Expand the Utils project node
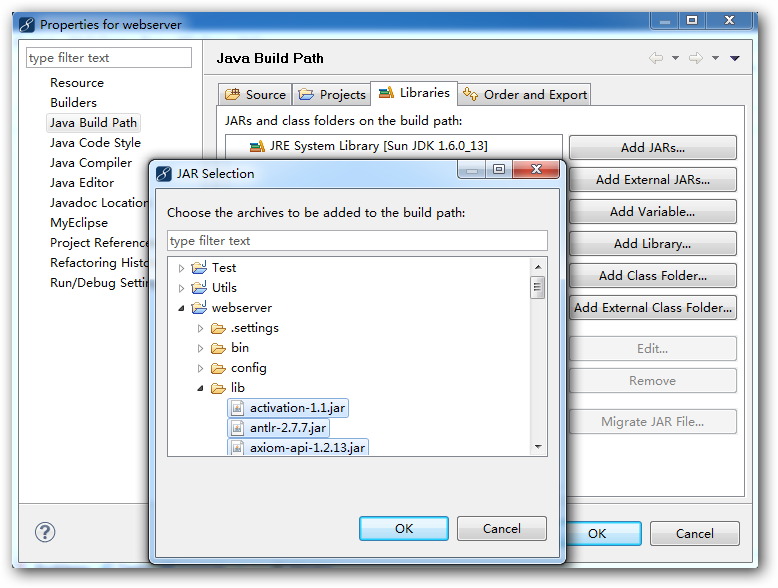The width and height of the screenshot is (778, 588). [181, 288]
